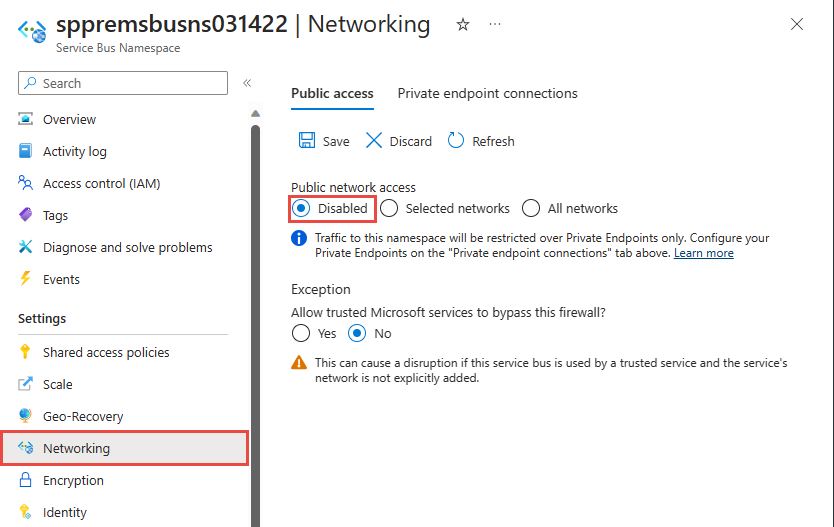Close the Networking blade
This screenshot has height=527, width=834.
796,24
